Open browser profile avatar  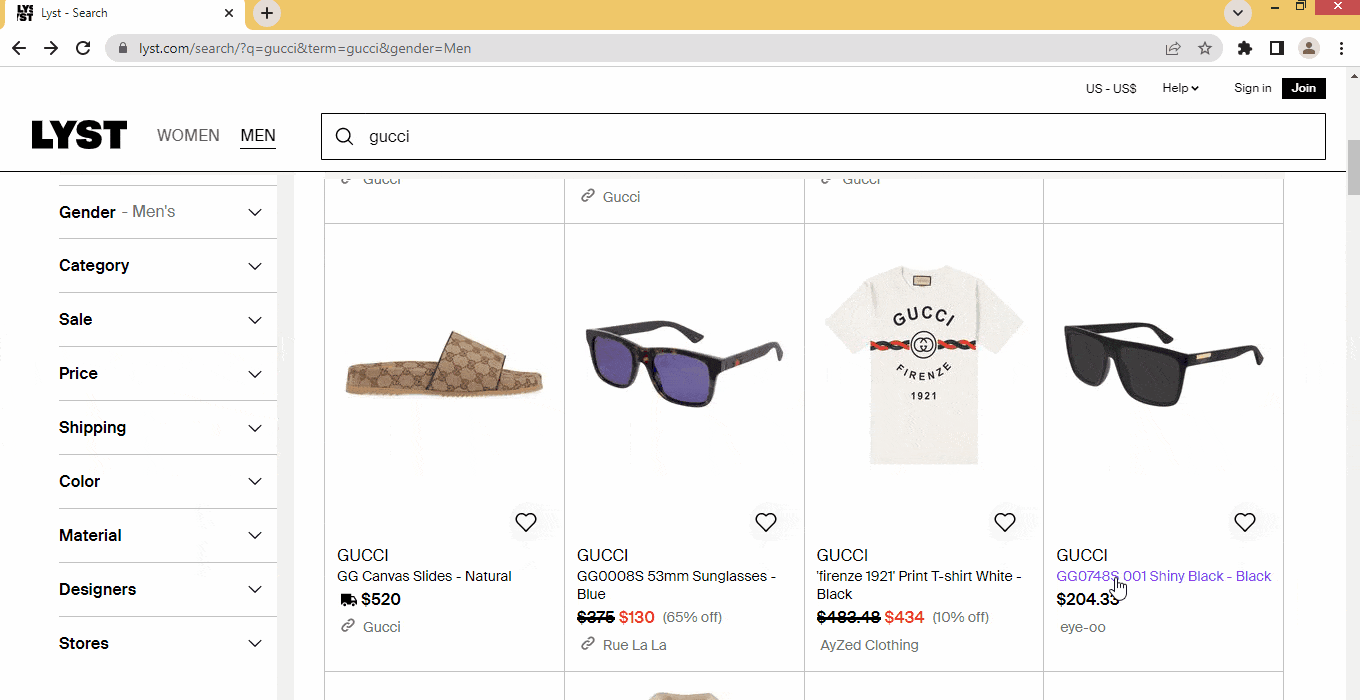pos(1309,48)
